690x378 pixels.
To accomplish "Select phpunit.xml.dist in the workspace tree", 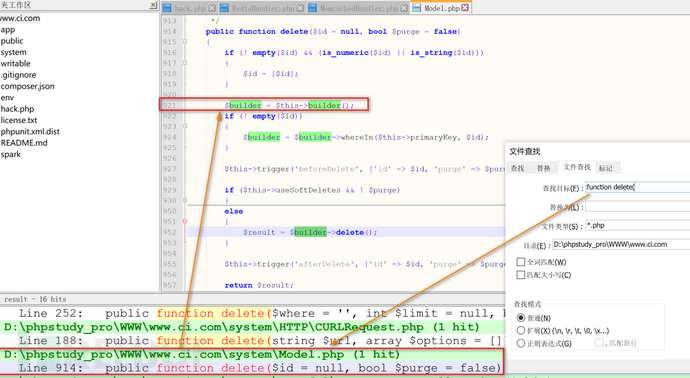I will [30, 132].
